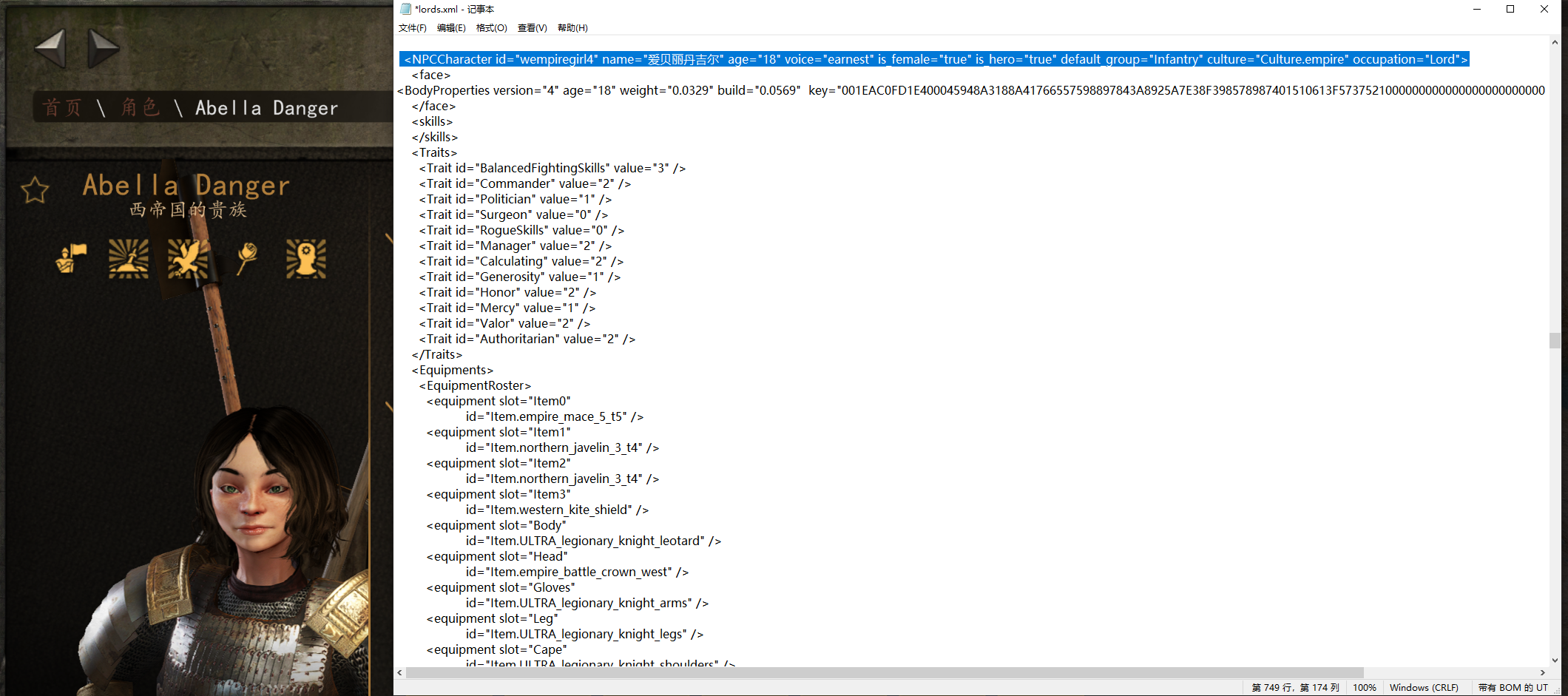Click the Trait Mercy line
Screen dimensions: 1568x696
[507, 308]
